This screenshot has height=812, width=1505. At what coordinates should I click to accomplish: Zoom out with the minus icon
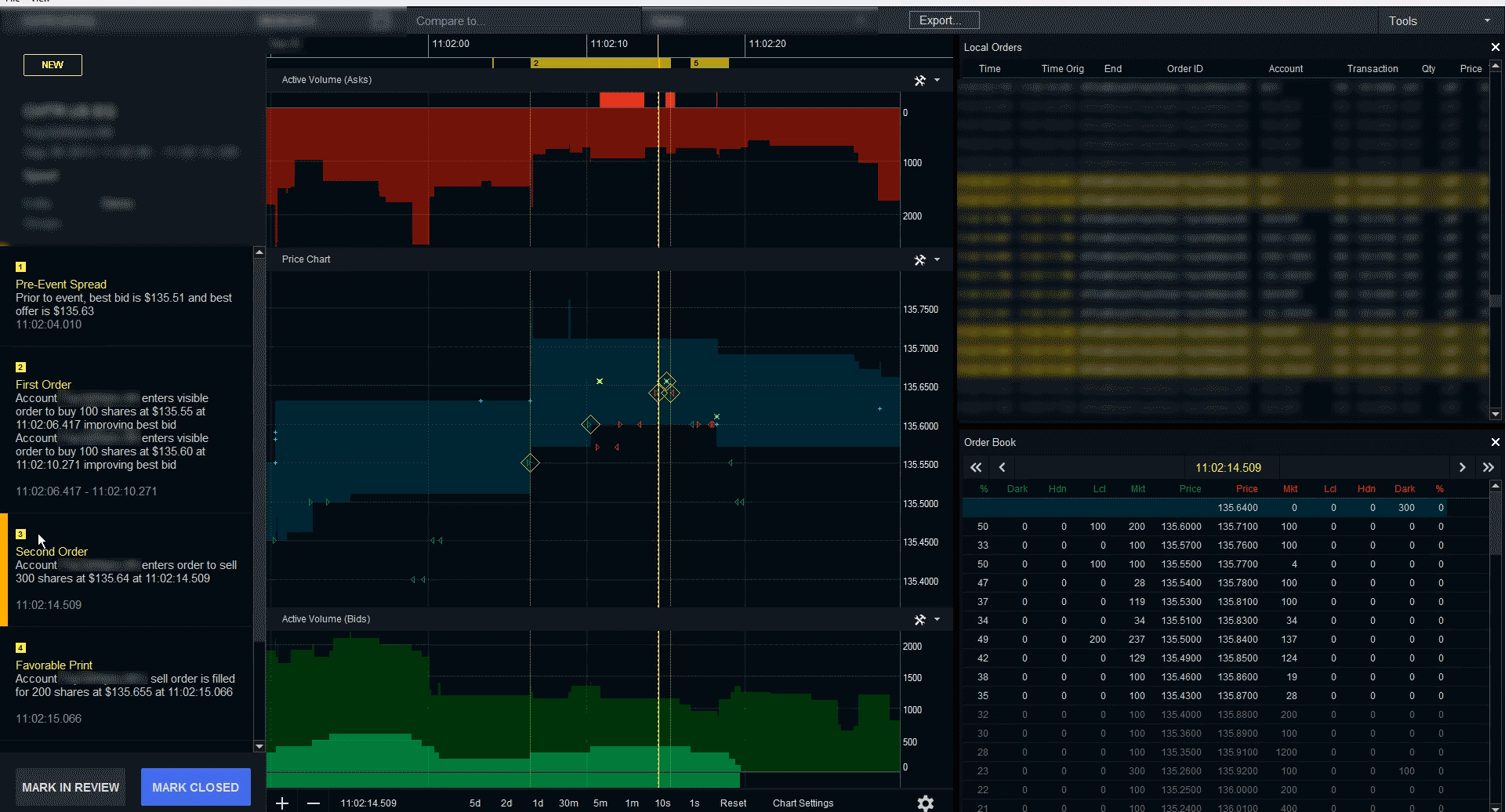tap(314, 803)
